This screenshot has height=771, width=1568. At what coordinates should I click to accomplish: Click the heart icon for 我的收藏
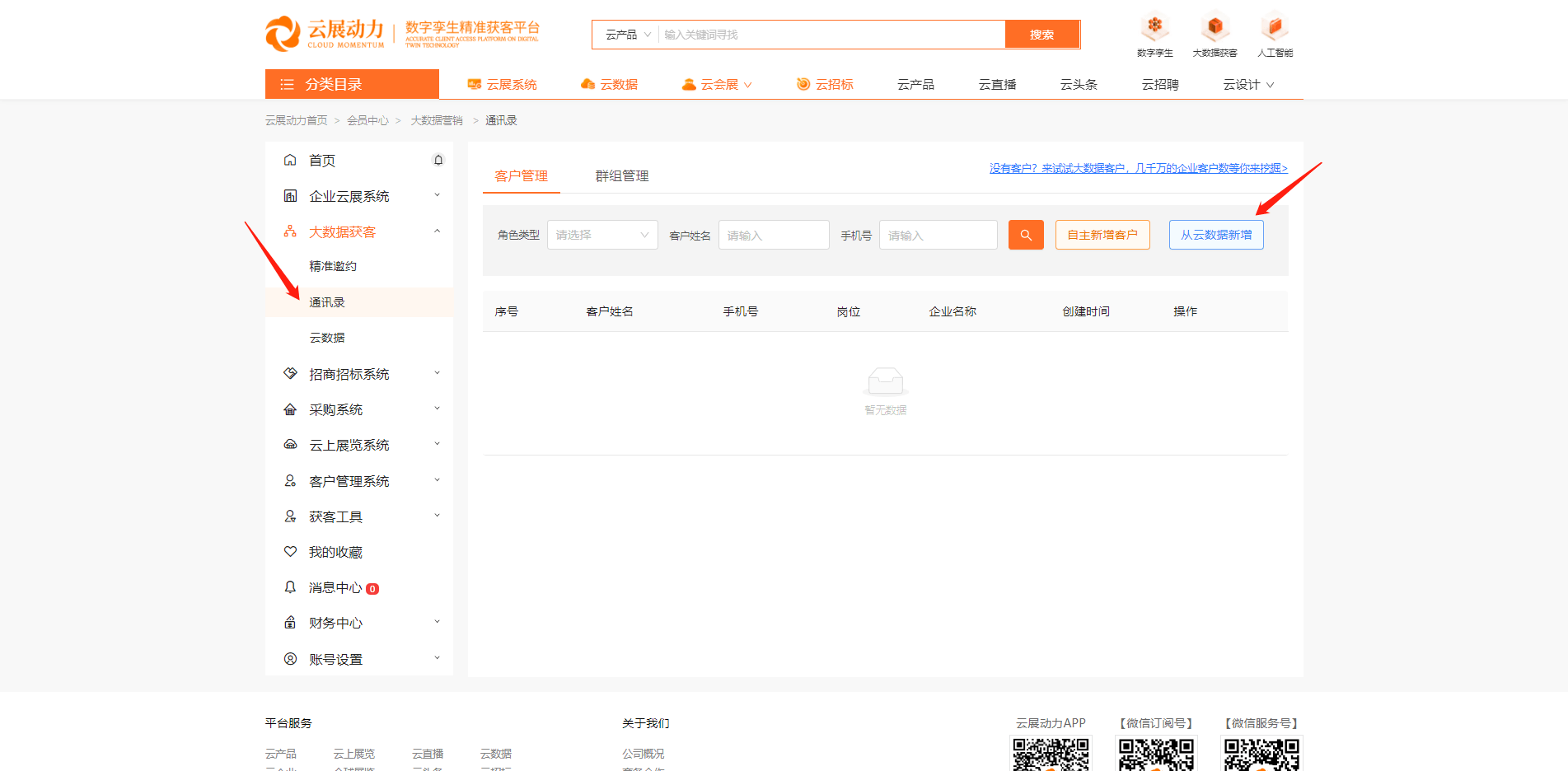pos(290,552)
